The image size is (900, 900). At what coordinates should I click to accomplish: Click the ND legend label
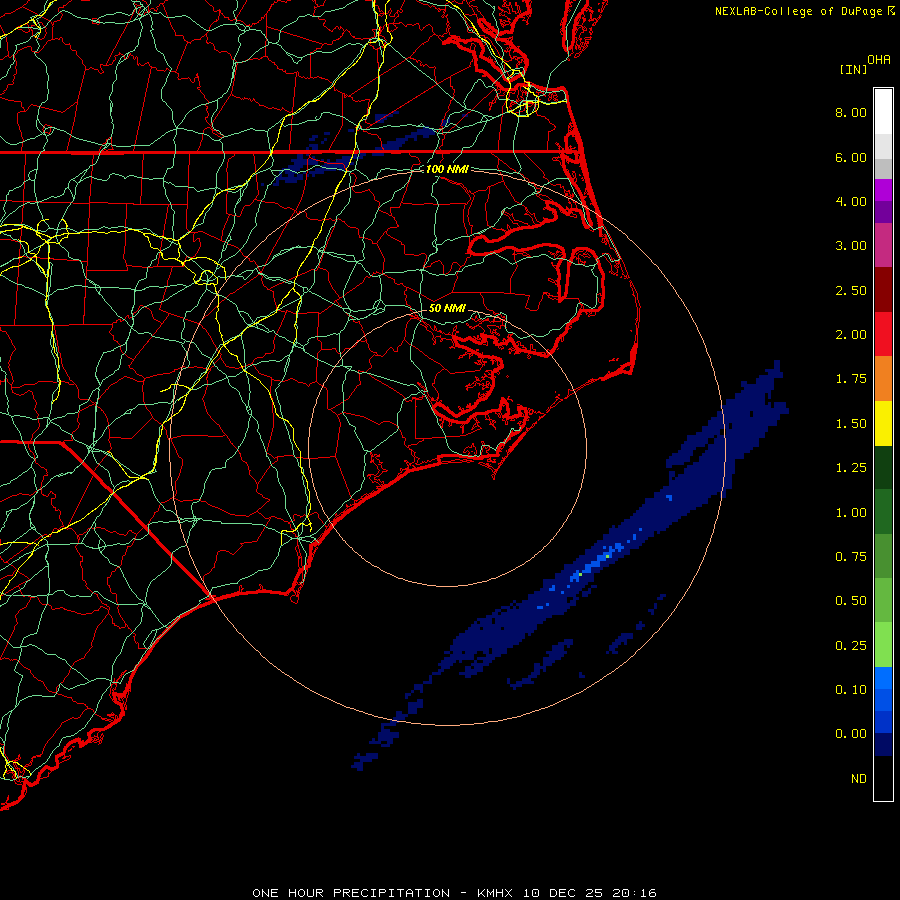[859, 779]
